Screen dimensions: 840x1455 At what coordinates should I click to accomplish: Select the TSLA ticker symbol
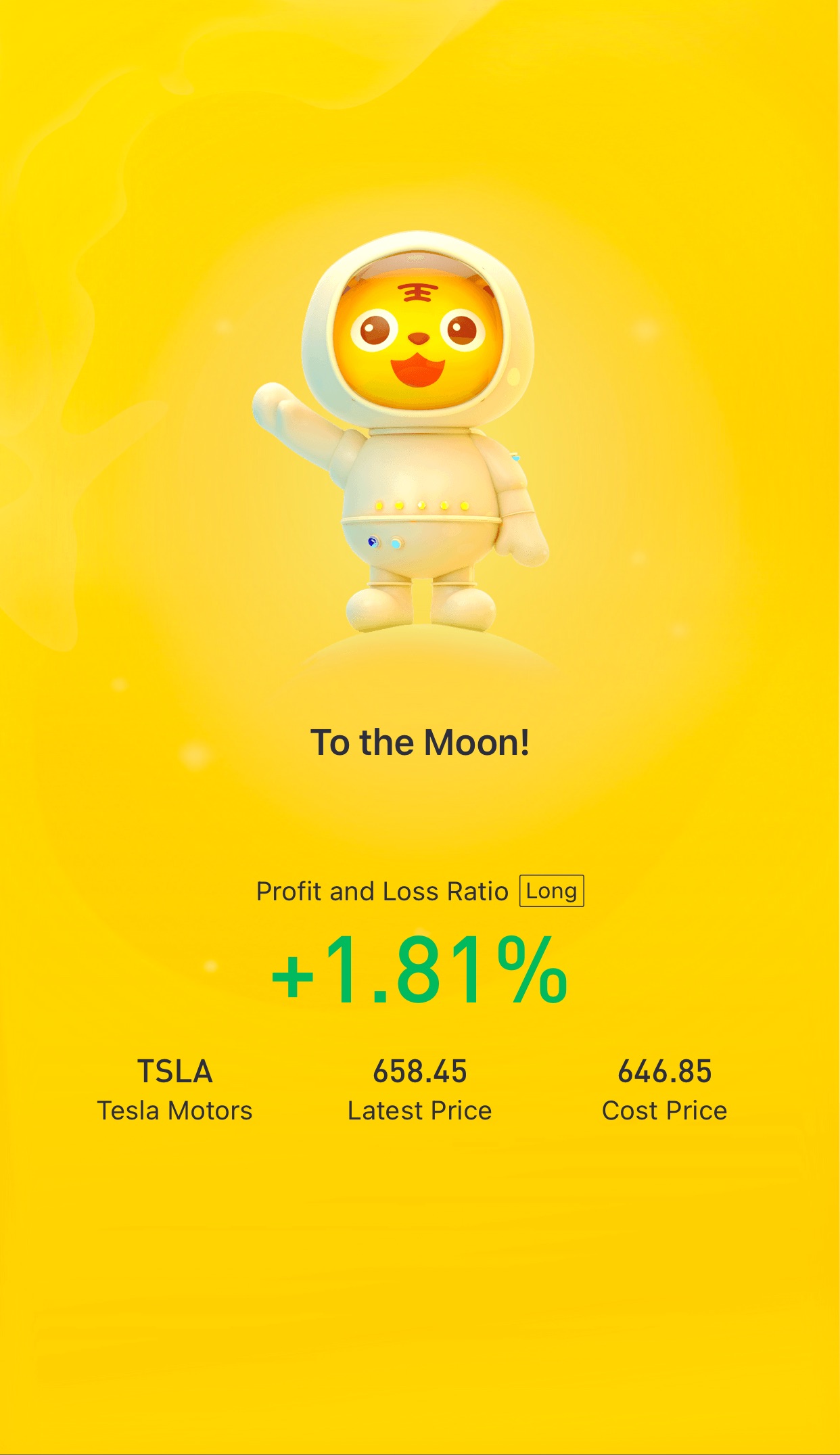click(175, 1071)
